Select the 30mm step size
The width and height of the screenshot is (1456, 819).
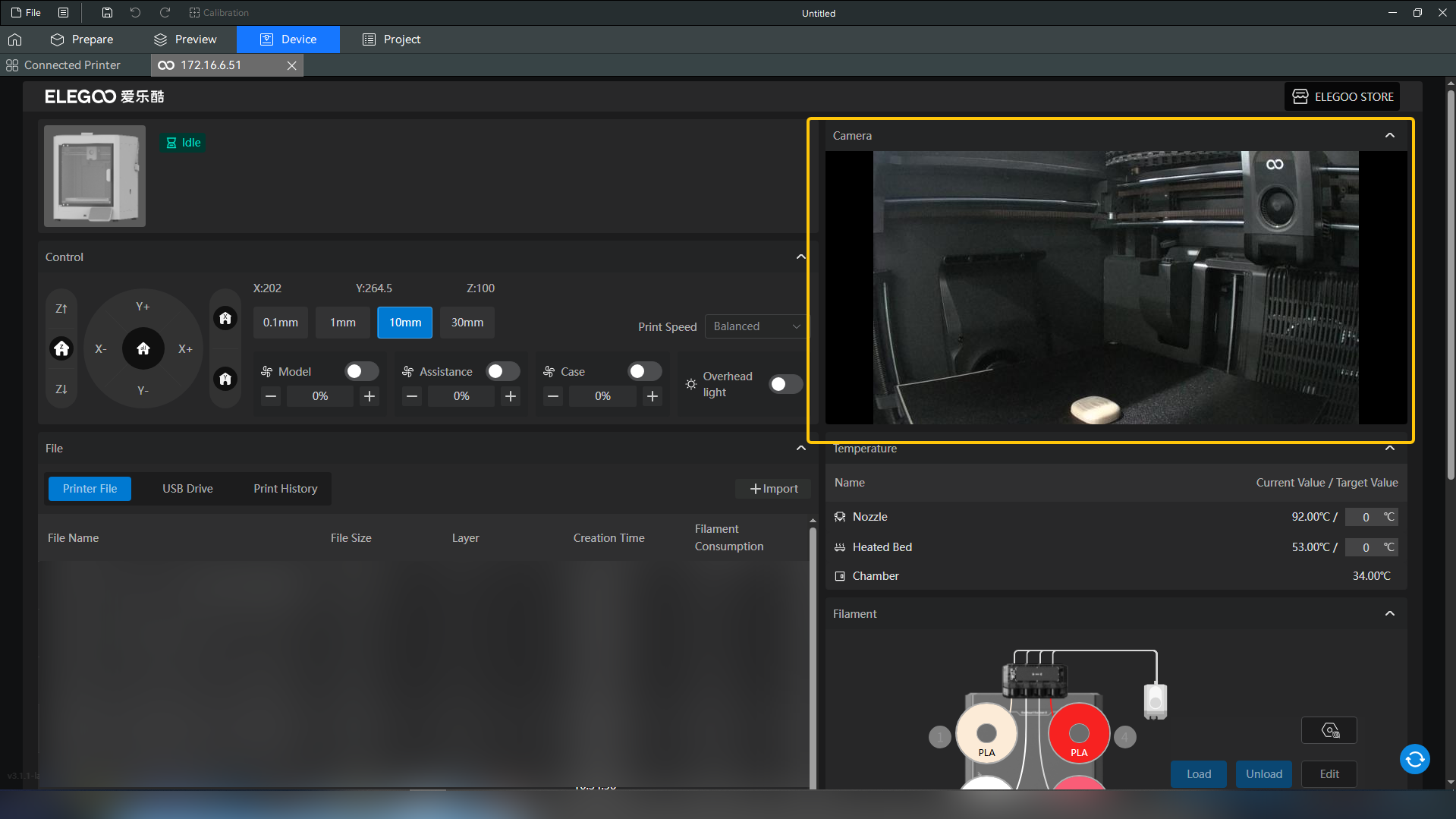[x=467, y=323]
